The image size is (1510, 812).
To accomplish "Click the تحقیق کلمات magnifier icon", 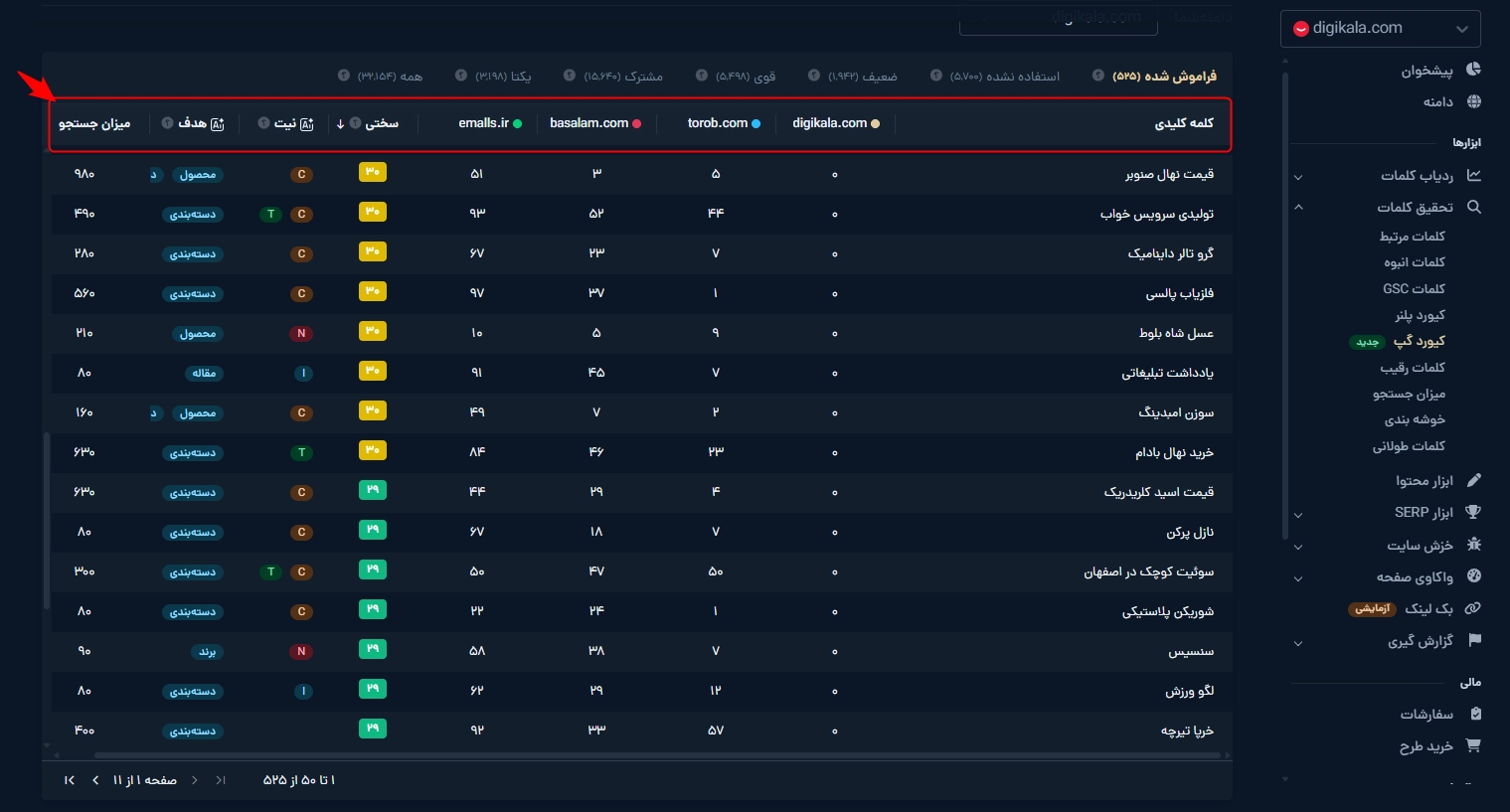I will (1473, 207).
